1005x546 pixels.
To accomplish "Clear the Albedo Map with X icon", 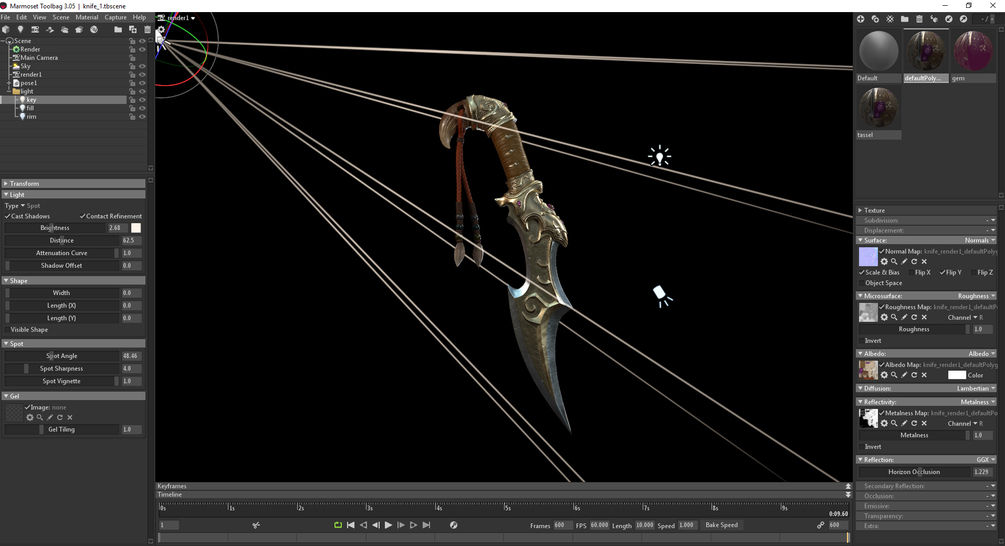I will pos(924,375).
